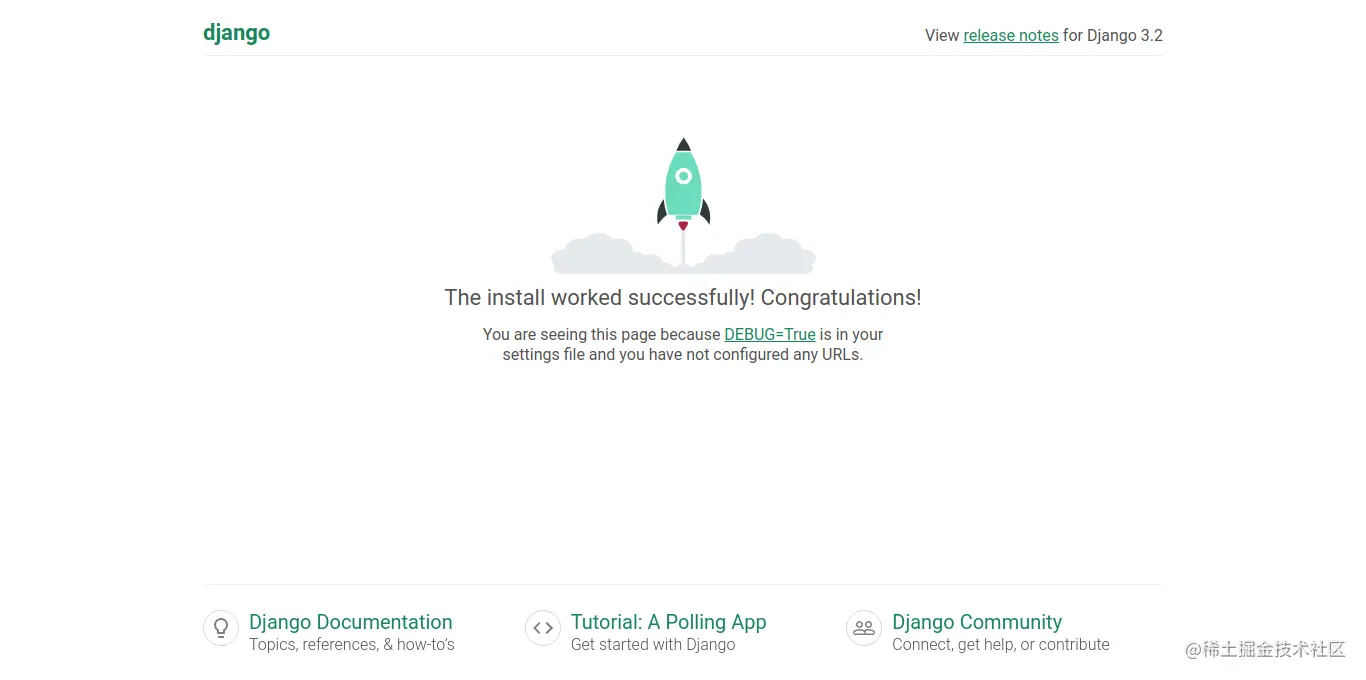Screen dimensions: 1366x680
Task: Click 'for Django 3.2' version text
Action: tap(1112, 35)
